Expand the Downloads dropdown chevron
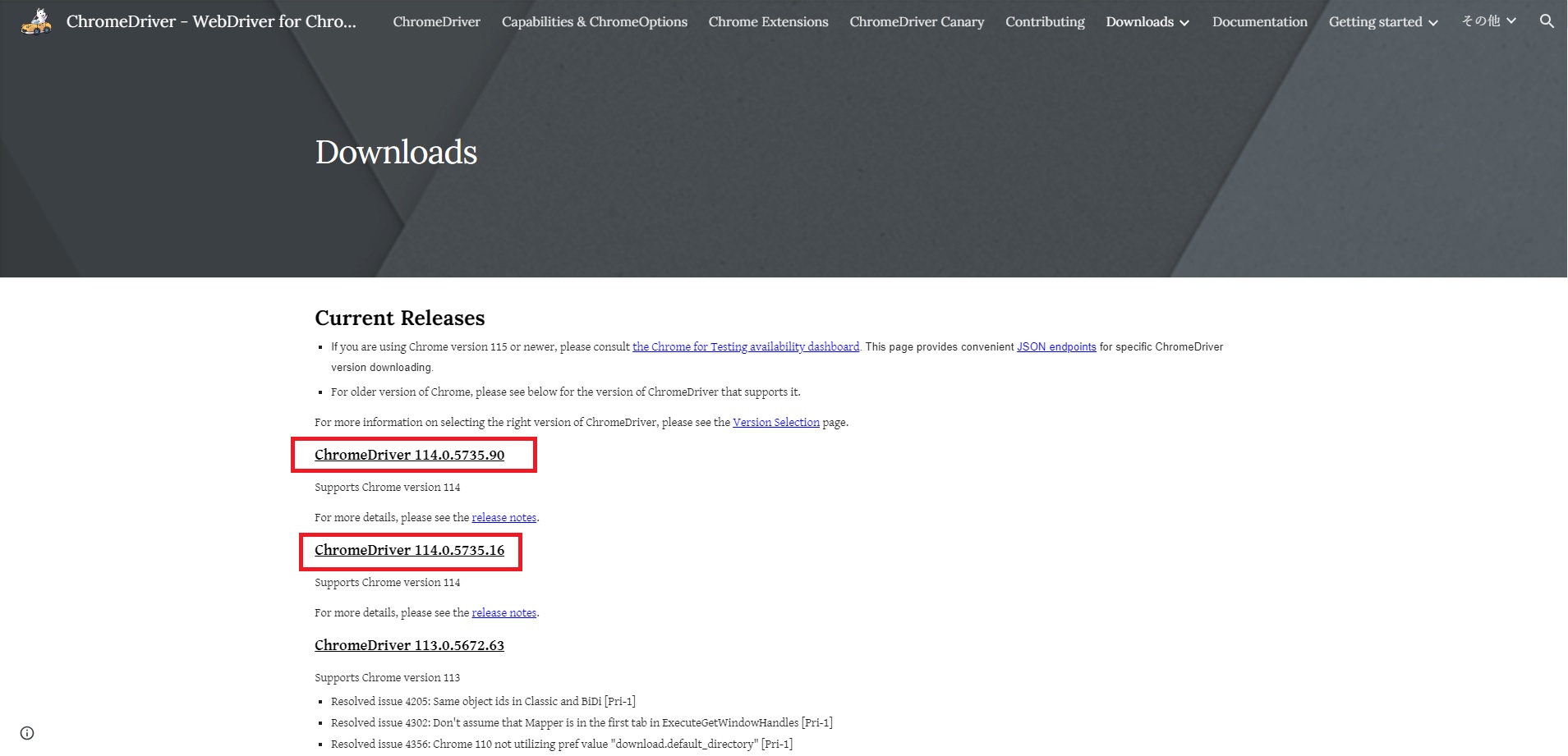1568x756 pixels. [x=1185, y=23]
